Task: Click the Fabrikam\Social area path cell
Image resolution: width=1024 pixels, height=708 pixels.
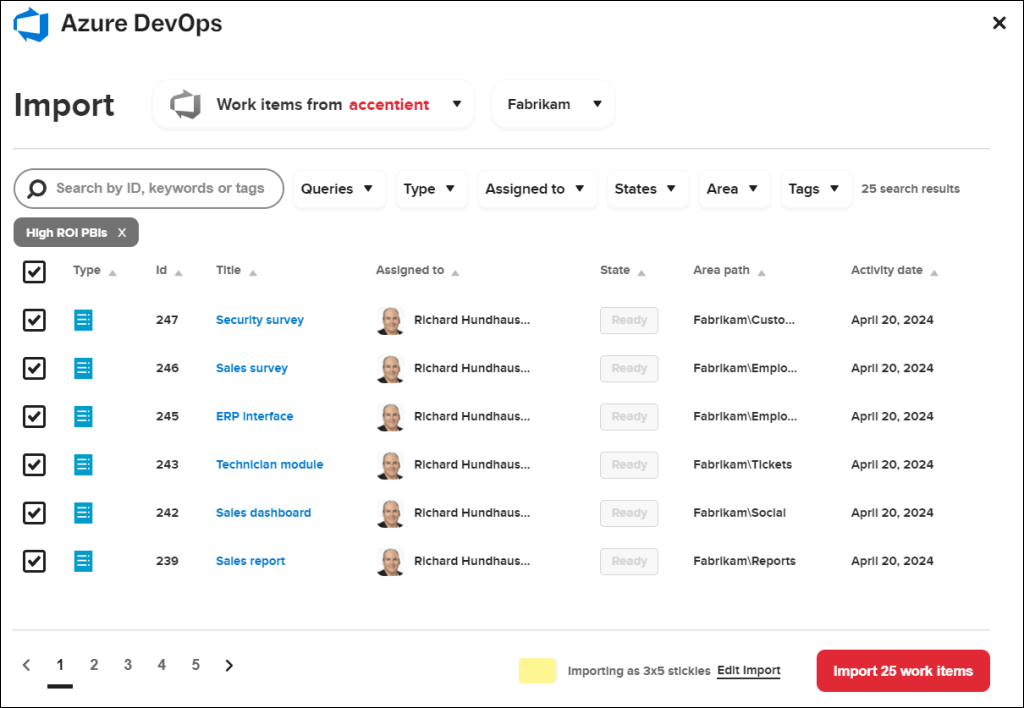Action: point(740,513)
